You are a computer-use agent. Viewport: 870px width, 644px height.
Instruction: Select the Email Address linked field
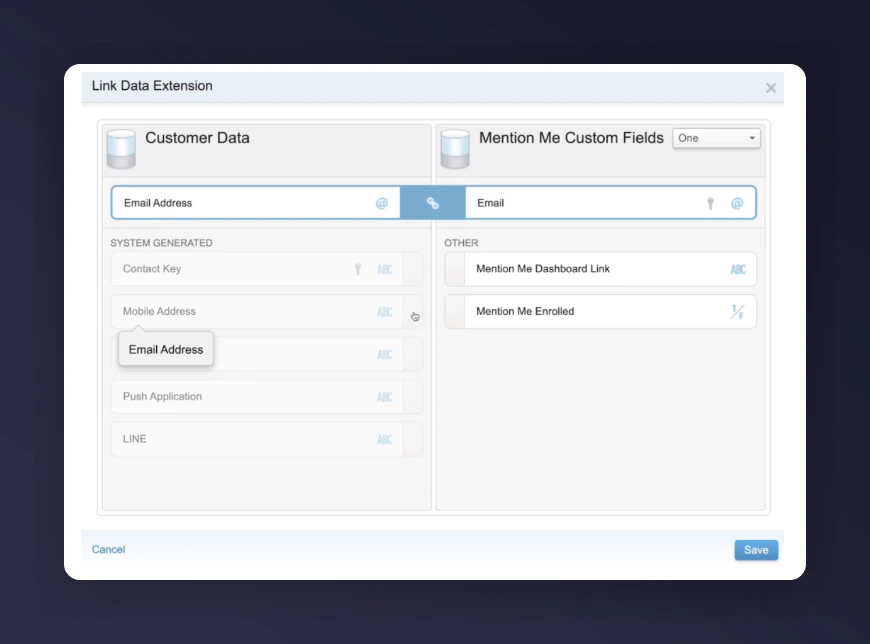click(255, 203)
